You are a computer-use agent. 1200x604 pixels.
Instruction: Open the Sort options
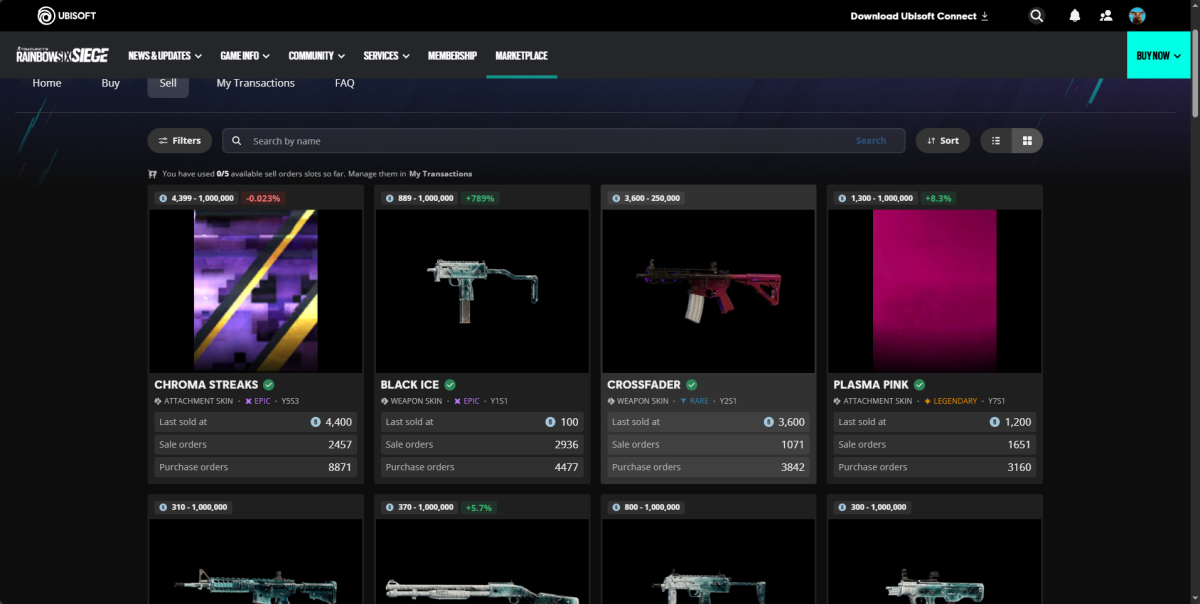(943, 141)
